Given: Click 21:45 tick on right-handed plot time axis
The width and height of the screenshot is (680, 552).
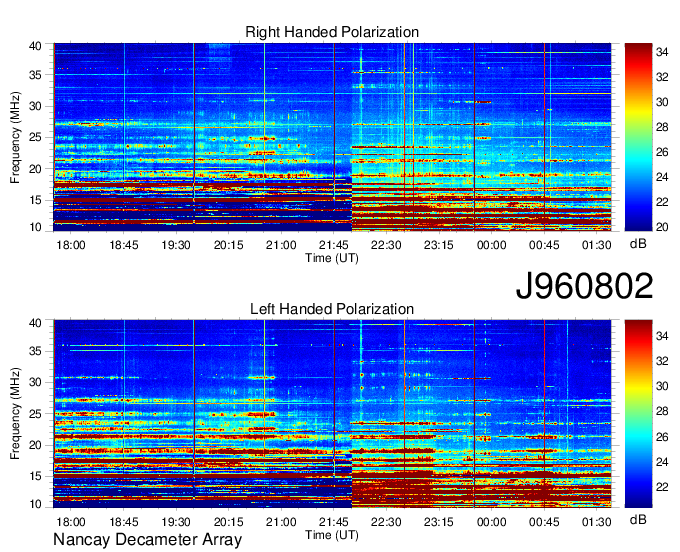Looking at the screenshot, I should point(333,245).
